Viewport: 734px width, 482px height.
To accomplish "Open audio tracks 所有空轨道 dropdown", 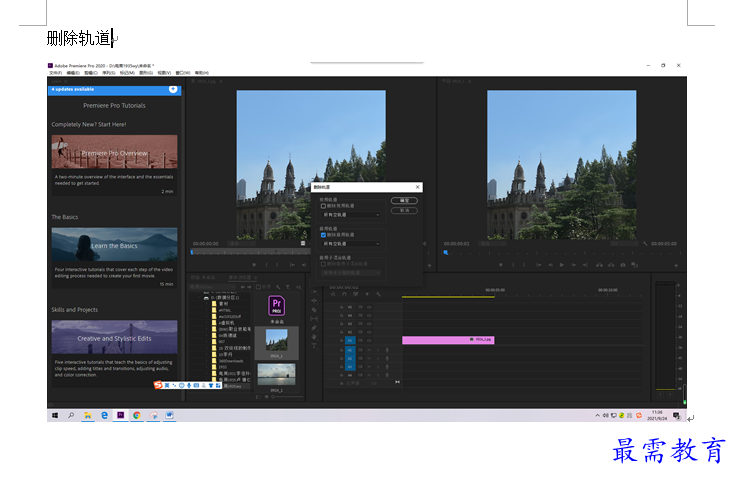I will (352, 244).
